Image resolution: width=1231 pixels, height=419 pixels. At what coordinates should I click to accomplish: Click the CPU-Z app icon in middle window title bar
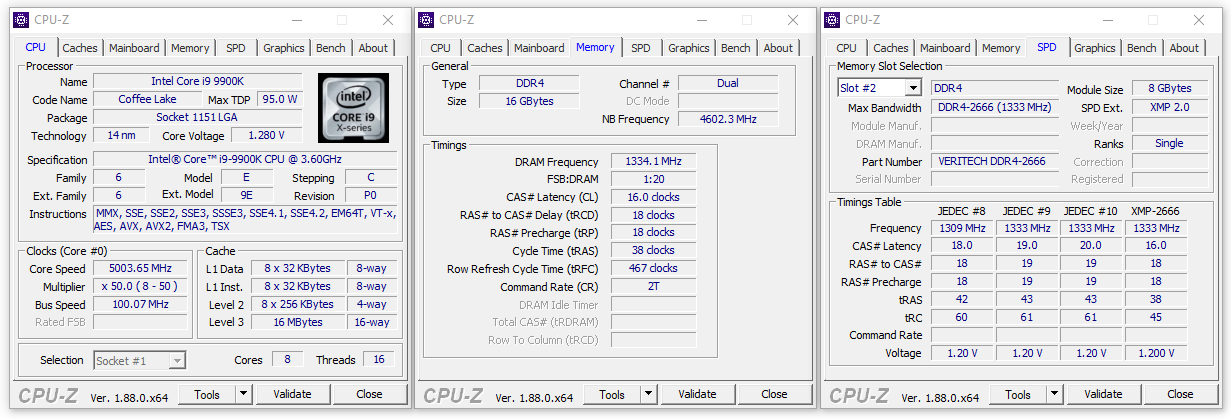(x=426, y=20)
